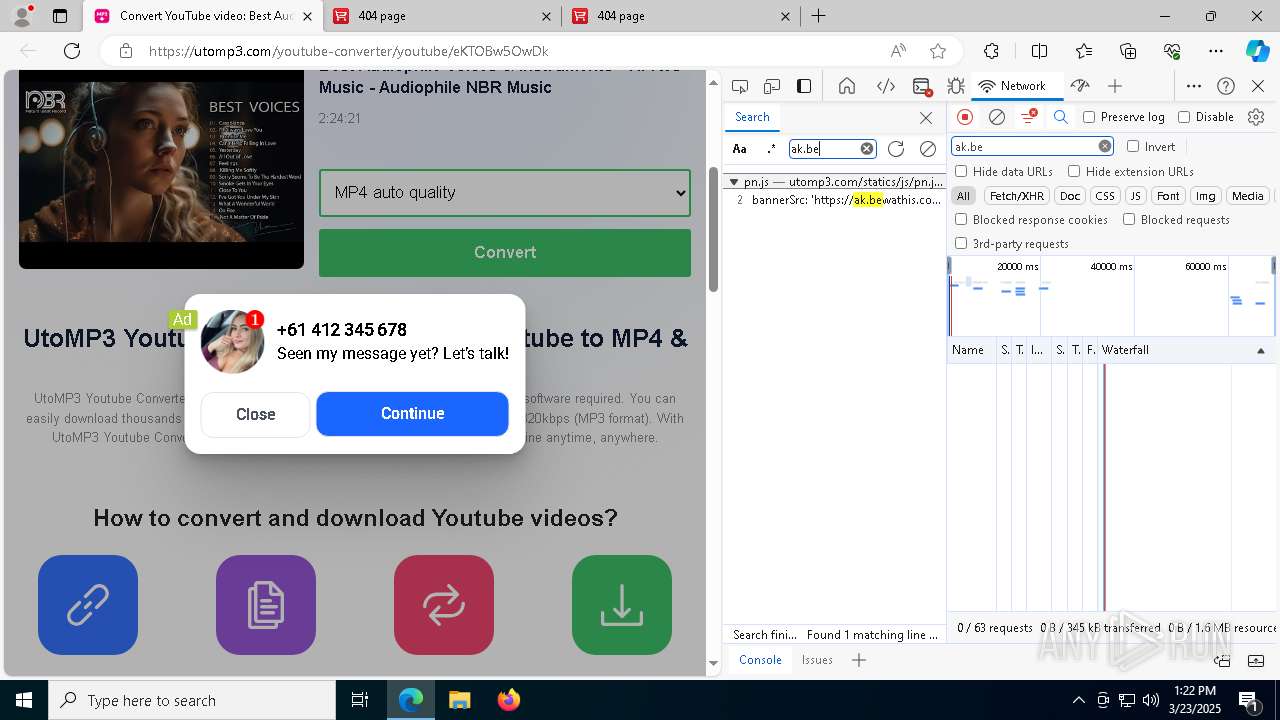Open Network settings gear
This screenshot has width=1280, height=720.
(x=1256, y=117)
